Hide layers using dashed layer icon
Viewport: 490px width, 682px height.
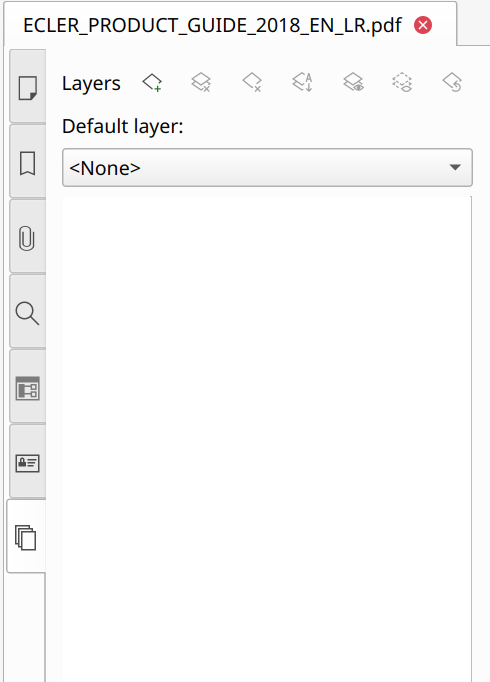[403, 83]
